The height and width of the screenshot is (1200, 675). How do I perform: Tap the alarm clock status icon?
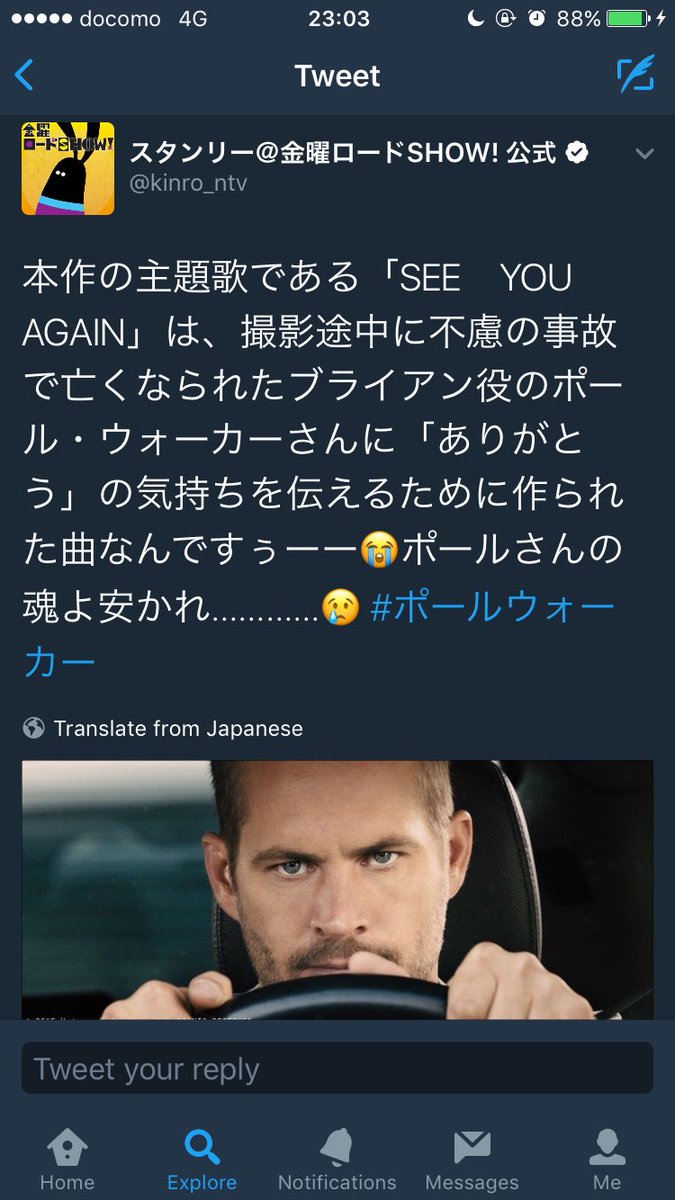coord(538,19)
